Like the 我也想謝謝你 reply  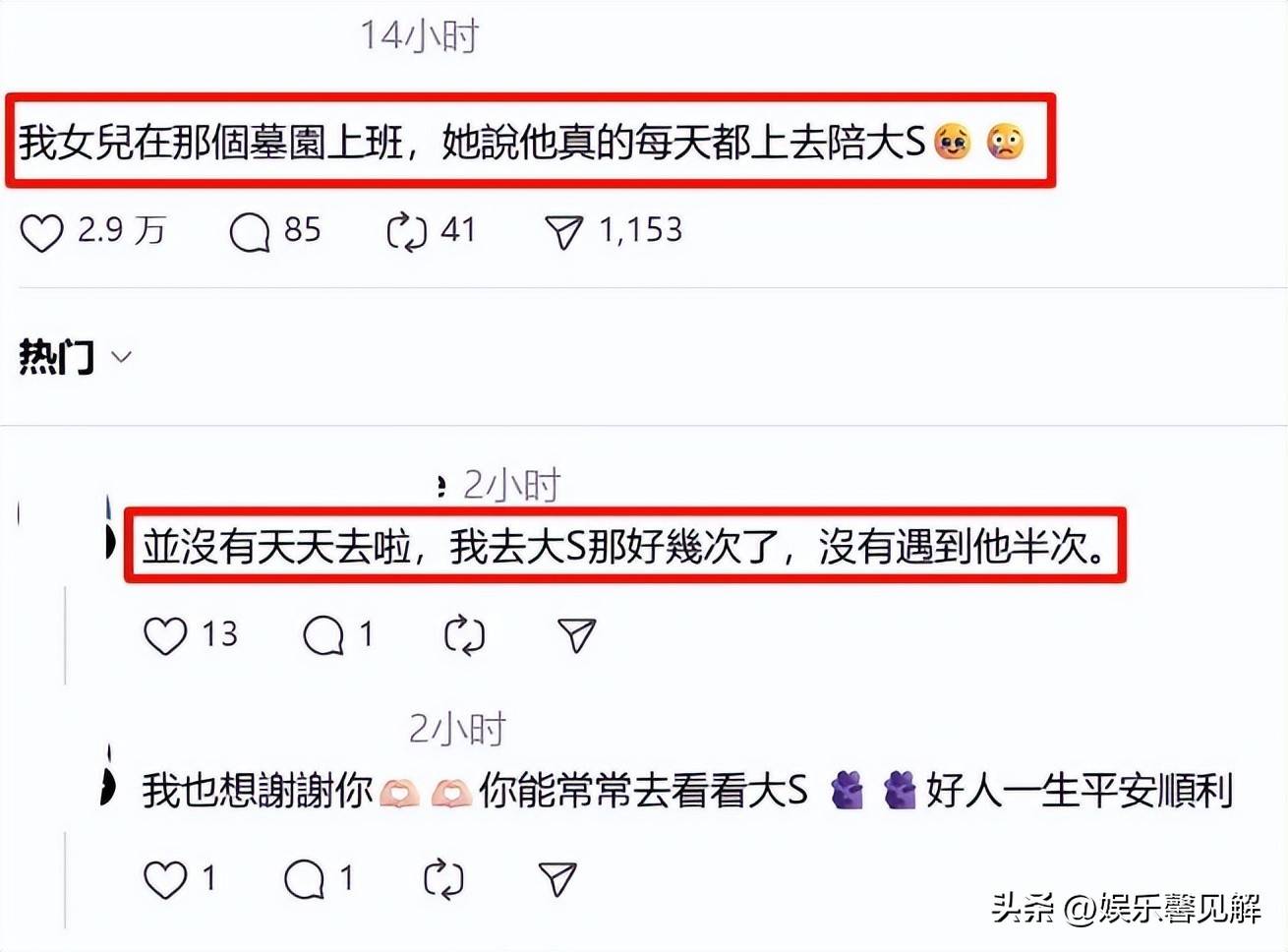(165, 879)
